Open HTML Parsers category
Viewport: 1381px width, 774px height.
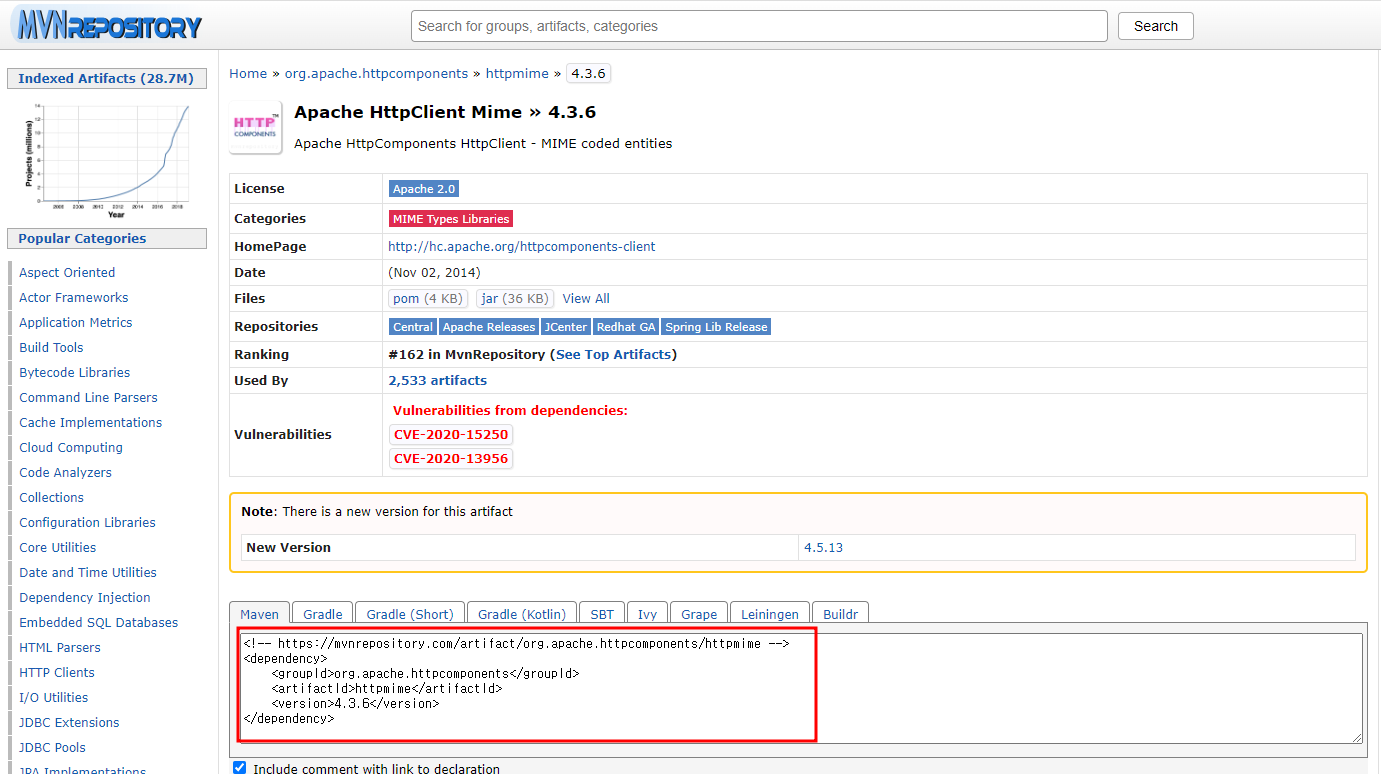[60, 648]
